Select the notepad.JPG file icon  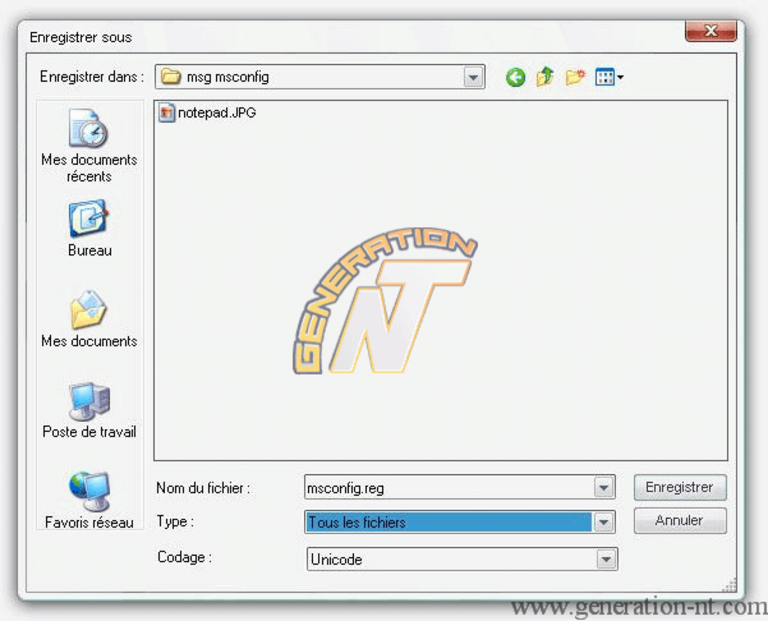[167, 113]
